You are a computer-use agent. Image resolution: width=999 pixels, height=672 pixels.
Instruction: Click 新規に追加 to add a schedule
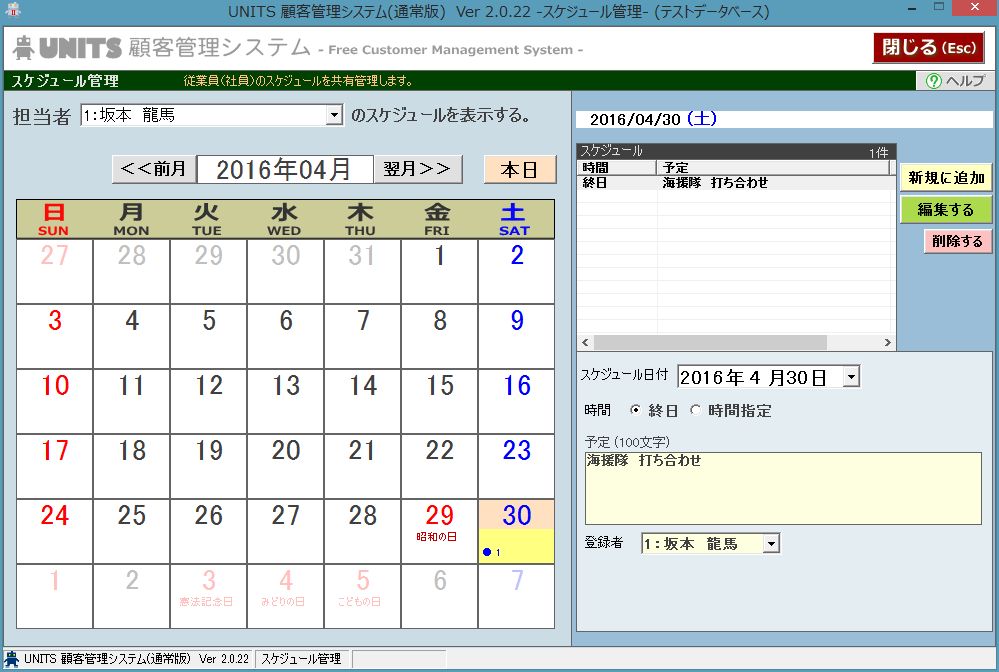click(946, 178)
